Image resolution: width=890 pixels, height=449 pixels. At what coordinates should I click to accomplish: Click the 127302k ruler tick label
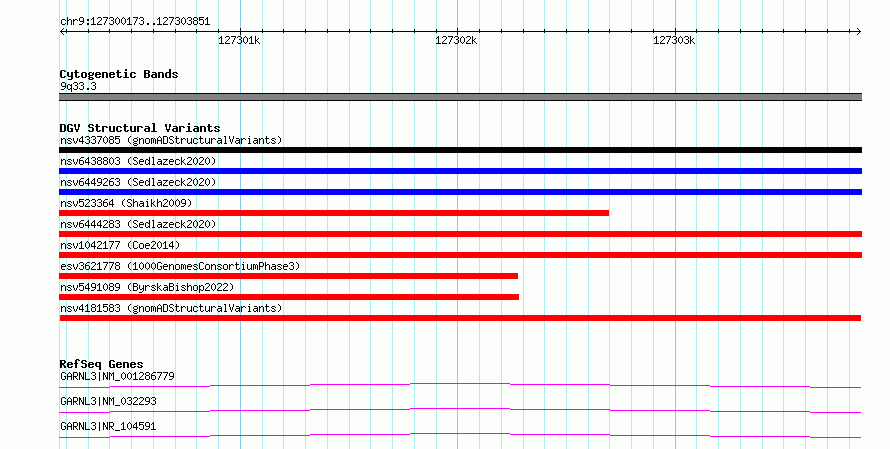[456, 40]
